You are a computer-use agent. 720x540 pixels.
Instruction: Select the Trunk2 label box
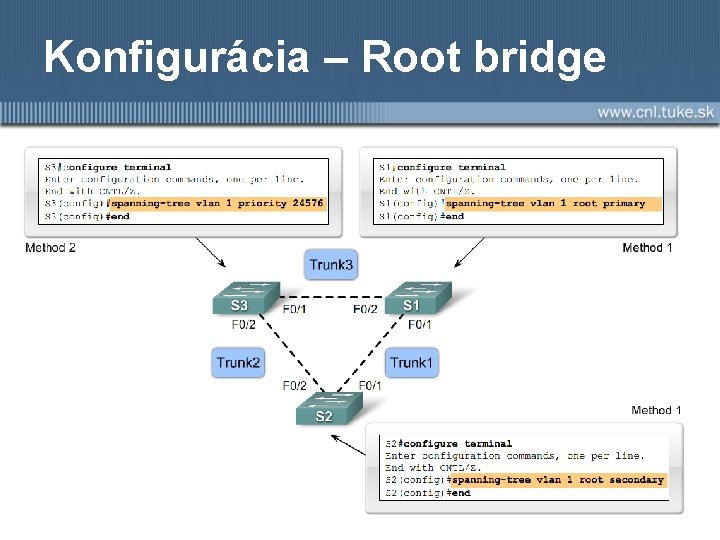click(x=238, y=363)
